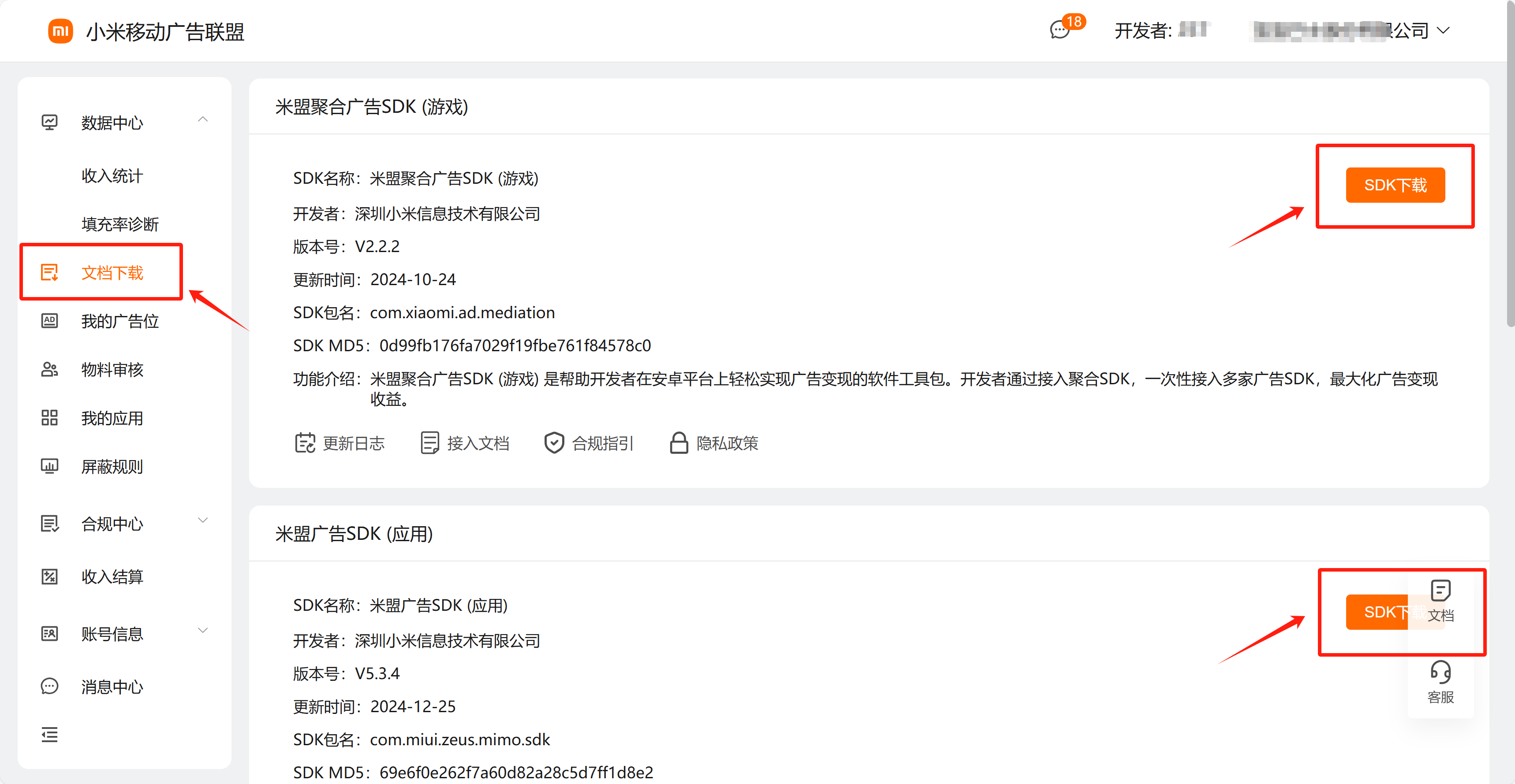Click the 合规中心 checklist icon
The width and height of the screenshot is (1515, 784).
point(49,524)
